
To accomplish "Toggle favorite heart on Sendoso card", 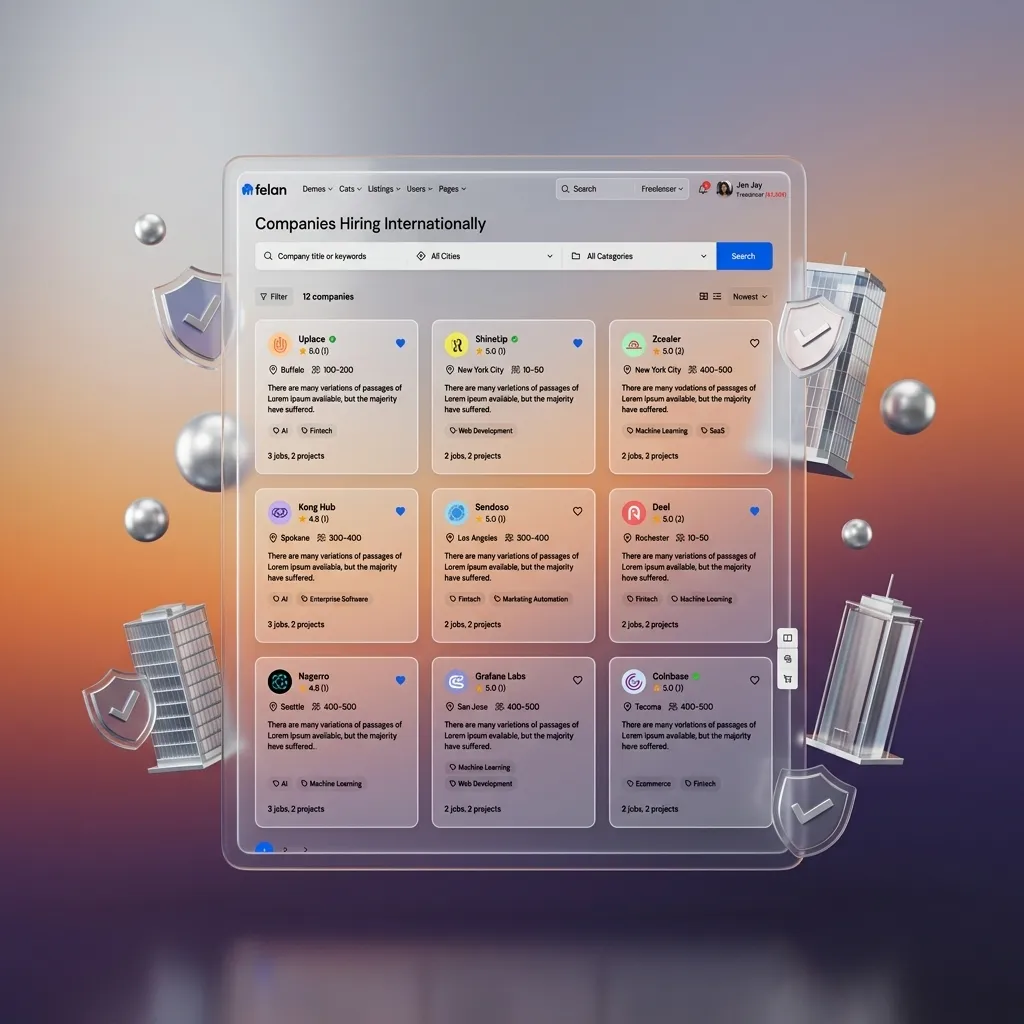I will [577, 511].
